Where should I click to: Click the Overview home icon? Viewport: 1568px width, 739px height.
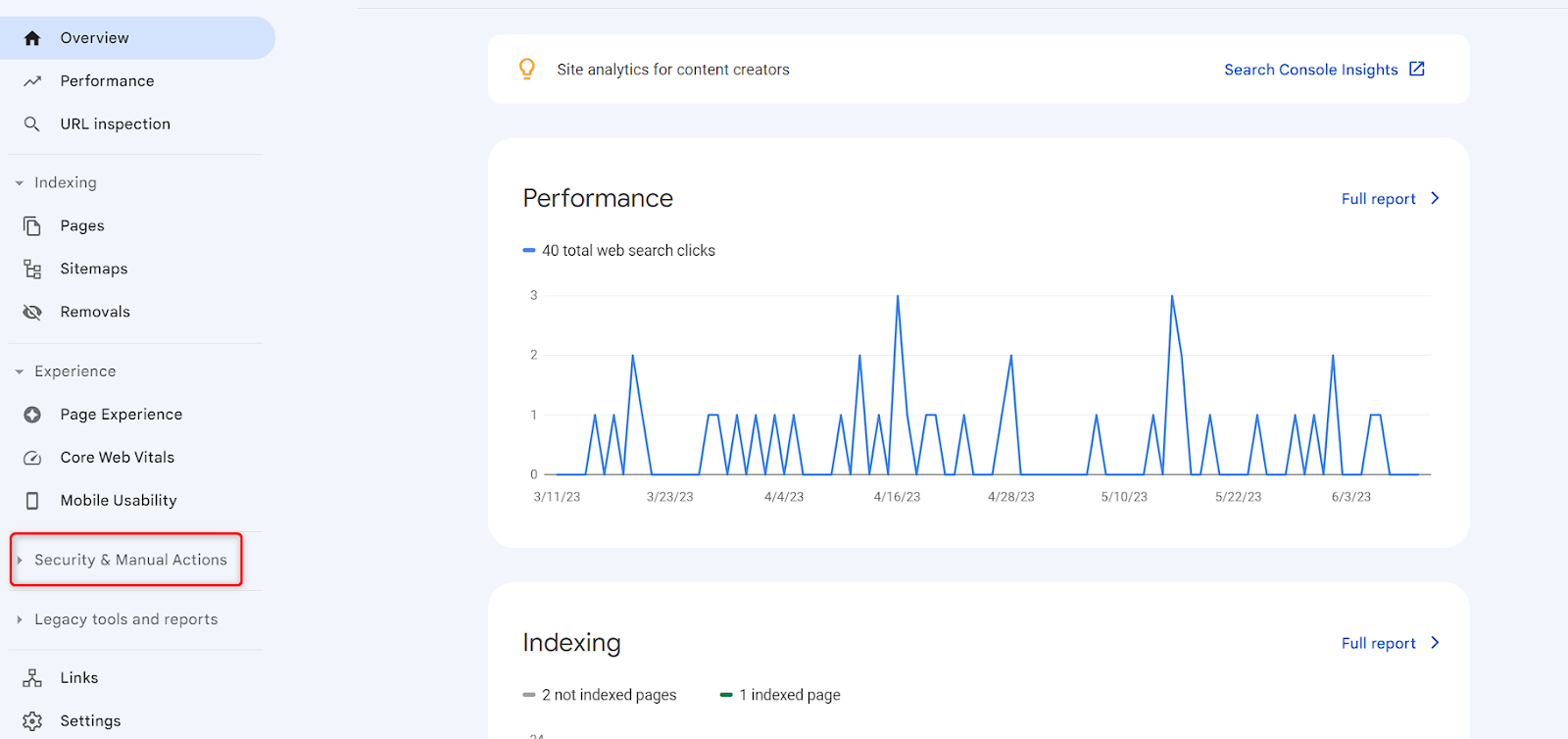[x=32, y=38]
